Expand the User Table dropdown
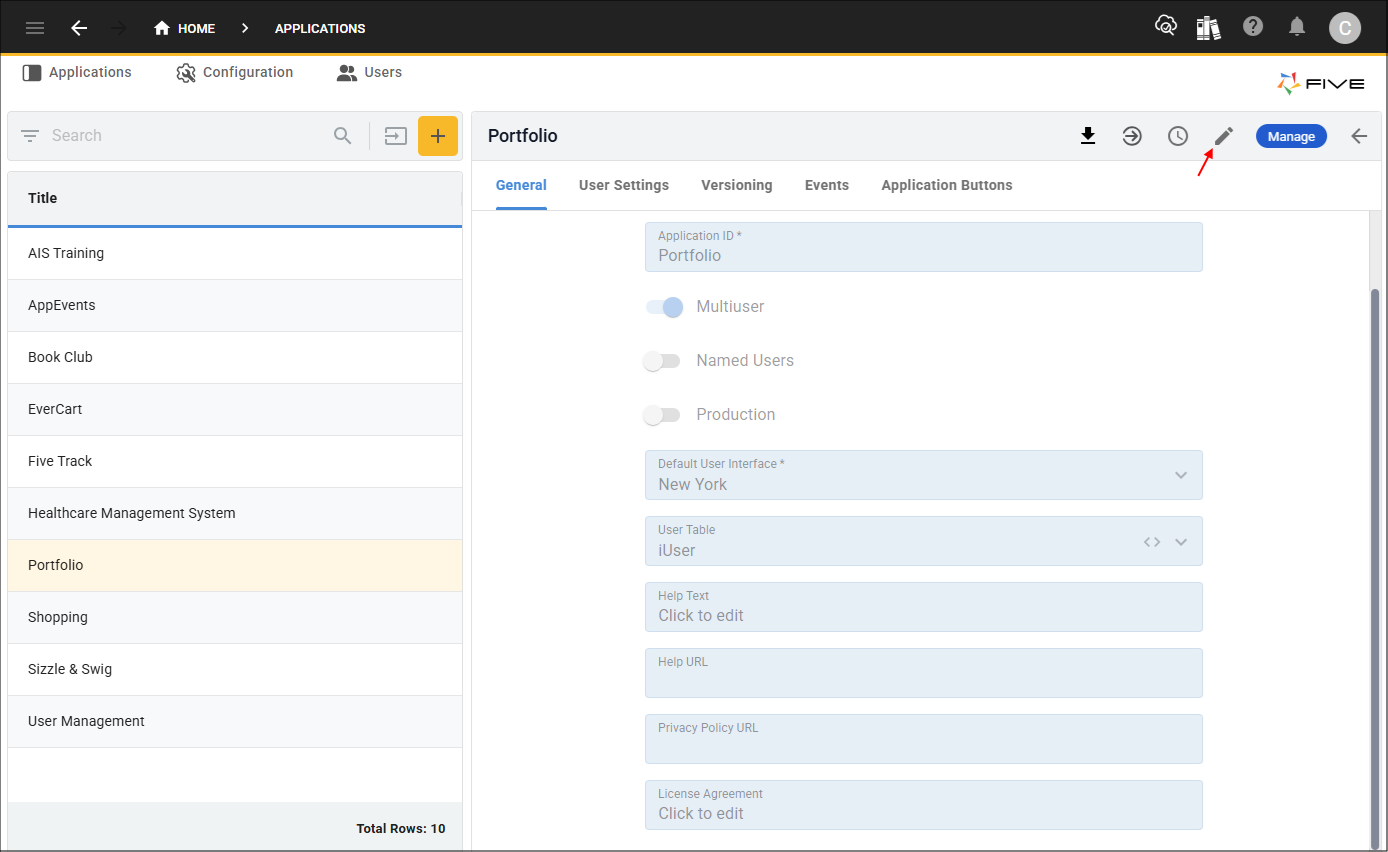 [x=1181, y=542]
